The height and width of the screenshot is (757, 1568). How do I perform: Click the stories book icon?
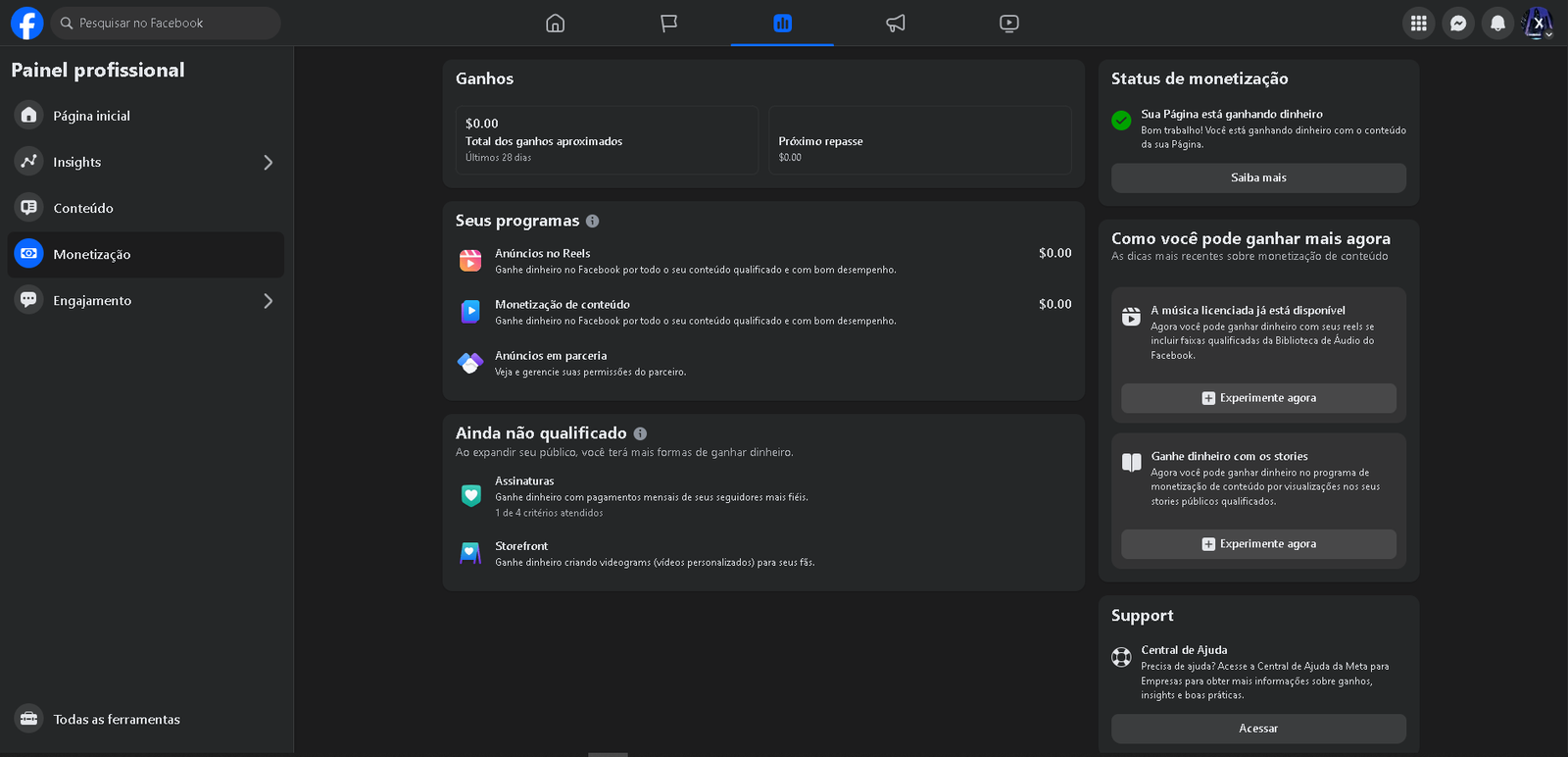click(1131, 462)
